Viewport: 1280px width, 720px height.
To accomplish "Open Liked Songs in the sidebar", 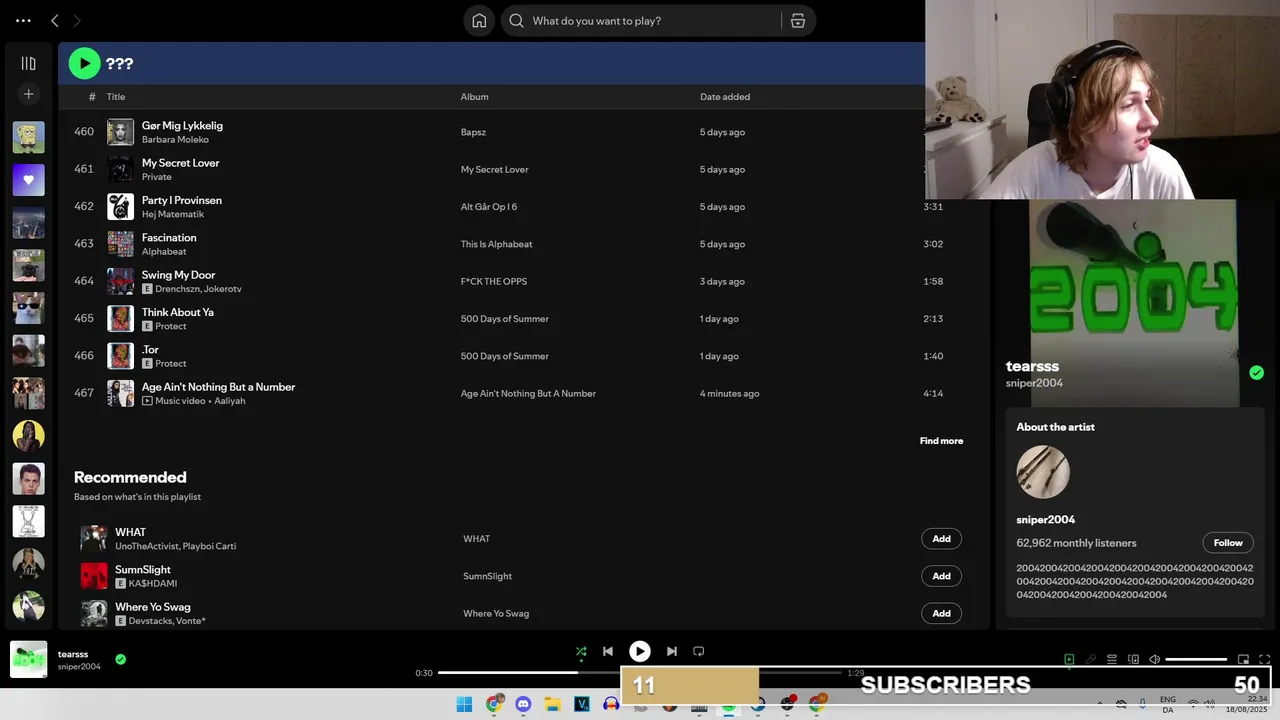I will pyautogui.click(x=28, y=180).
